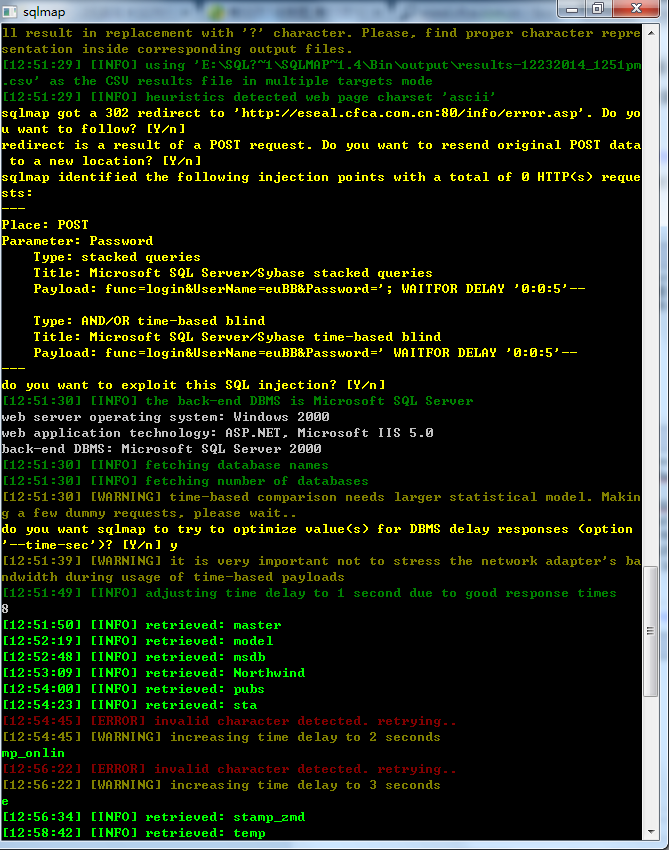The height and width of the screenshot is (850, 669).
Task: Click 'retrieved: Northwind' log line
Action: pos(154,673)
